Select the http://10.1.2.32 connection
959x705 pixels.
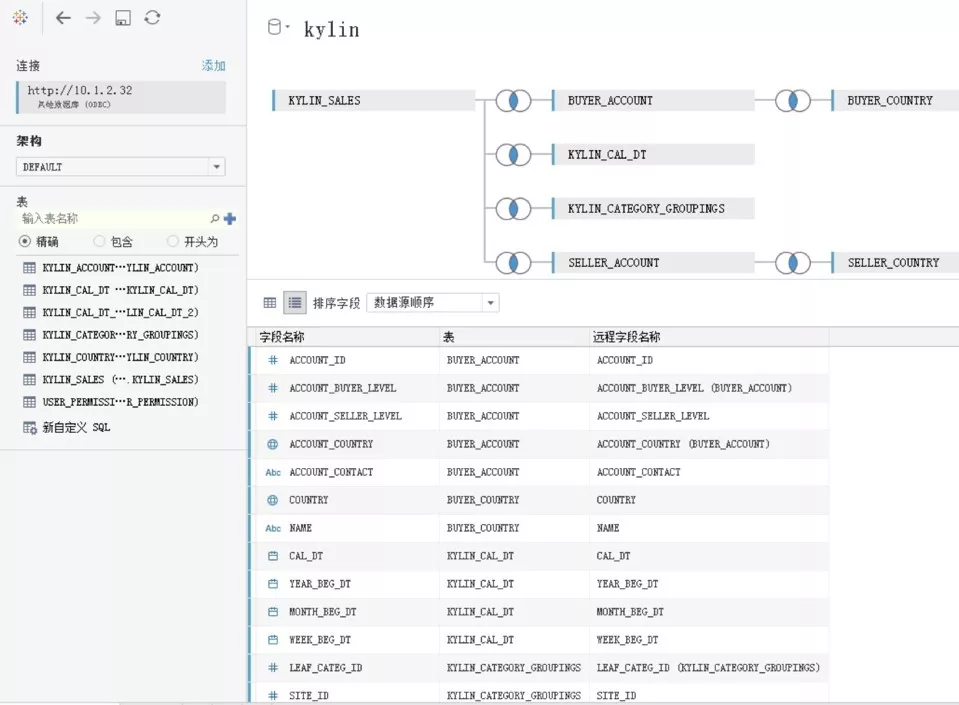point(121,97)
